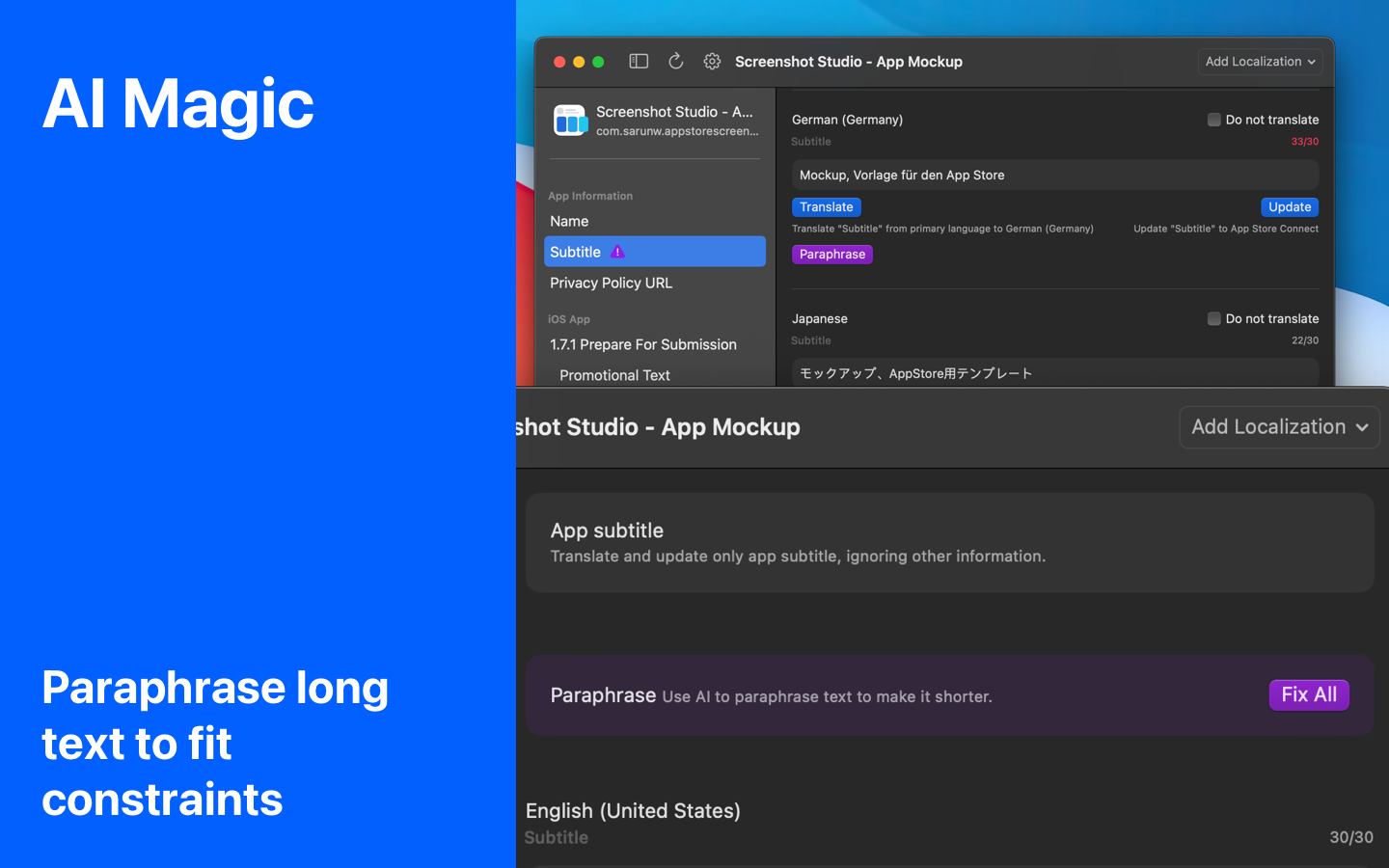Click the Japanese language heading
The height and width of the screenshot is (868, 1389).
tap(820, 318)
